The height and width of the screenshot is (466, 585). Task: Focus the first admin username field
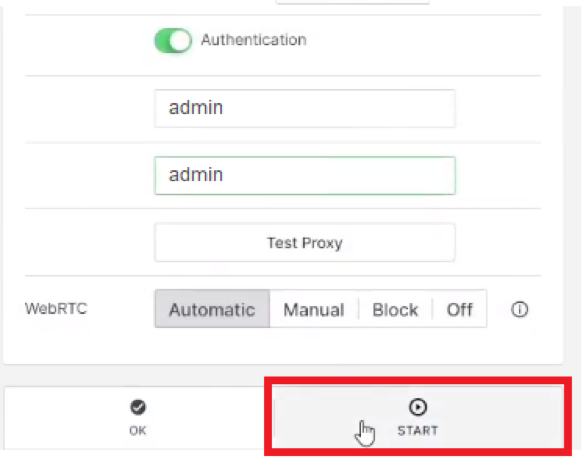pos(305,108)
